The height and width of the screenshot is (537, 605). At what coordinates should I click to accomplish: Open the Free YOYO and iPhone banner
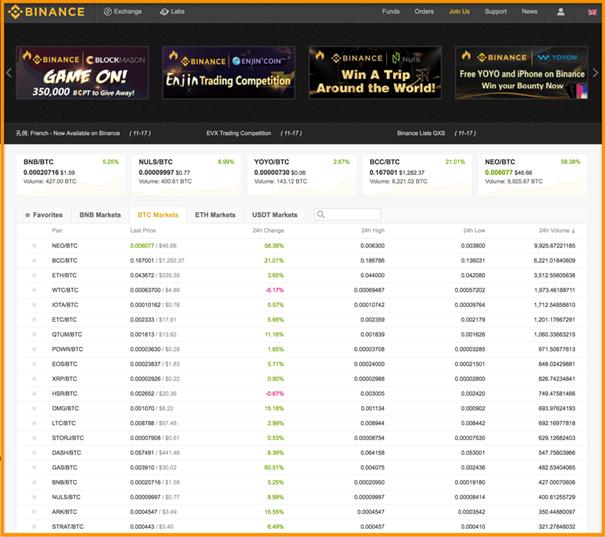[521, 73]
